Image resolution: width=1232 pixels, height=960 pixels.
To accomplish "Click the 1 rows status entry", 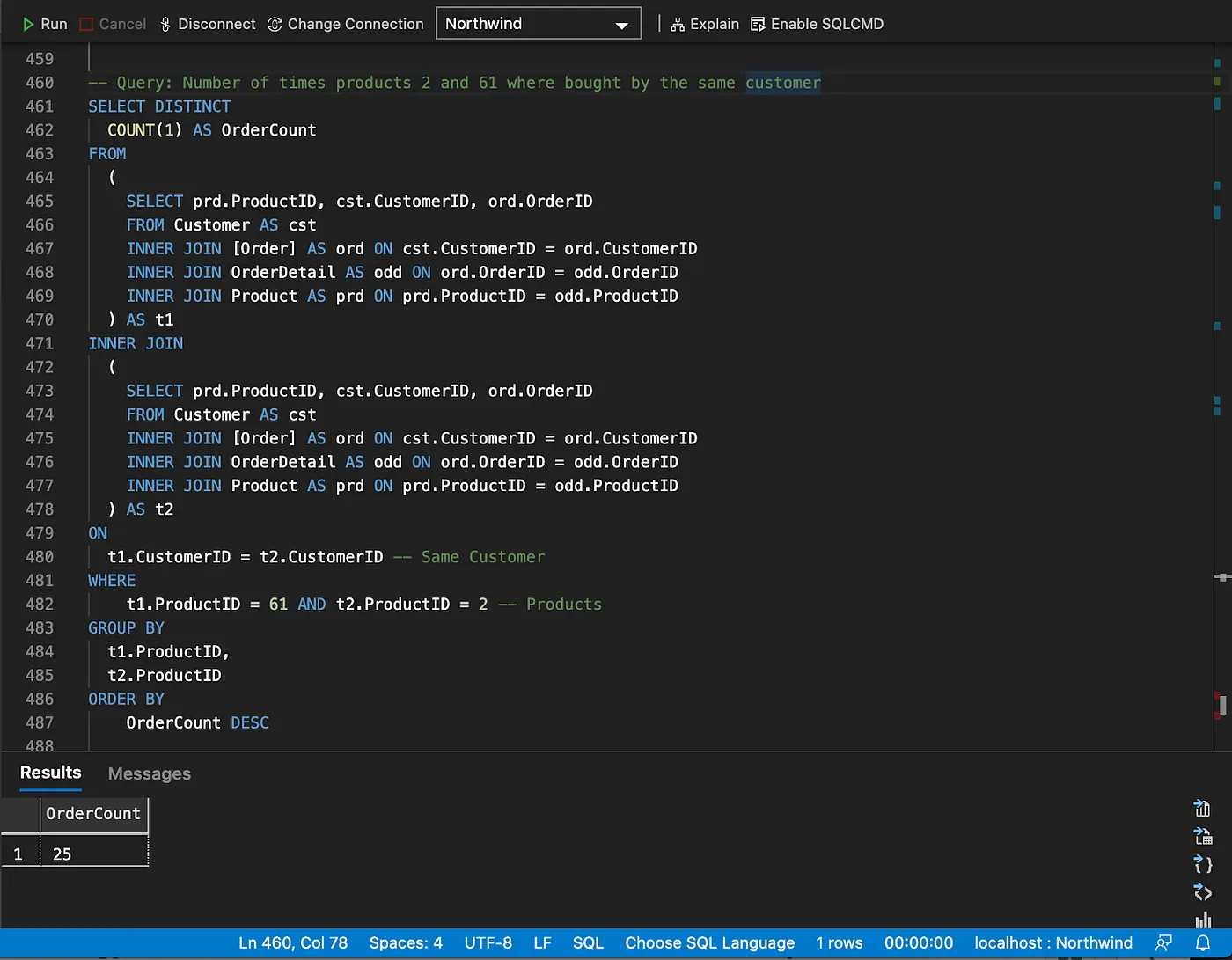I will coord(840,943).
